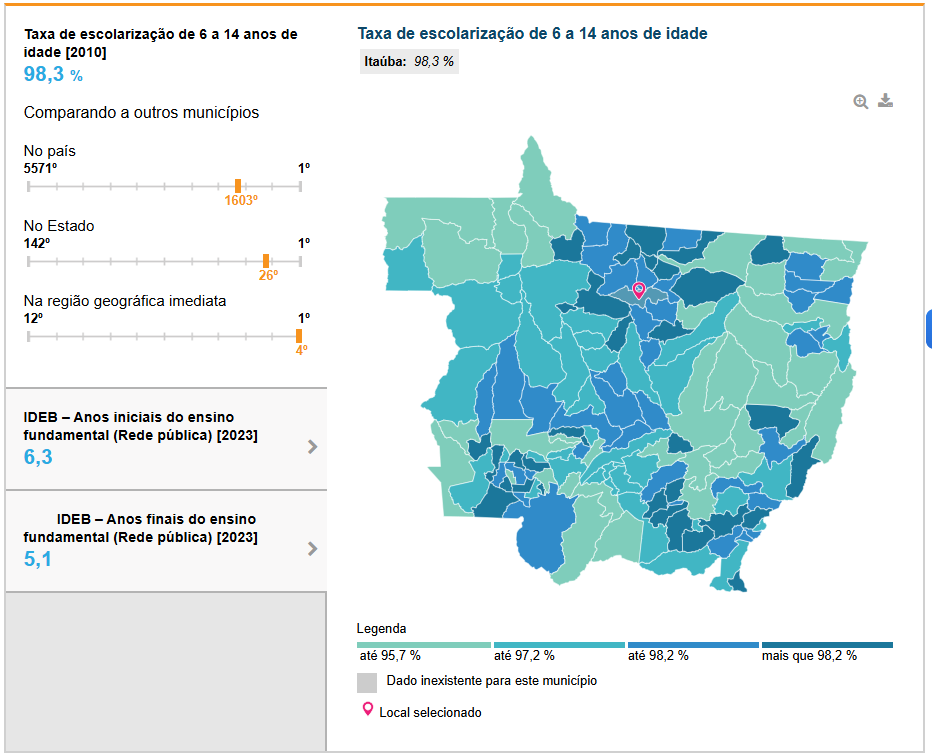The height and width of the screenshot is (753, 932).
Task: Click the 'mais que 98,2 %' legend color bar
Action: coord(827,645)
